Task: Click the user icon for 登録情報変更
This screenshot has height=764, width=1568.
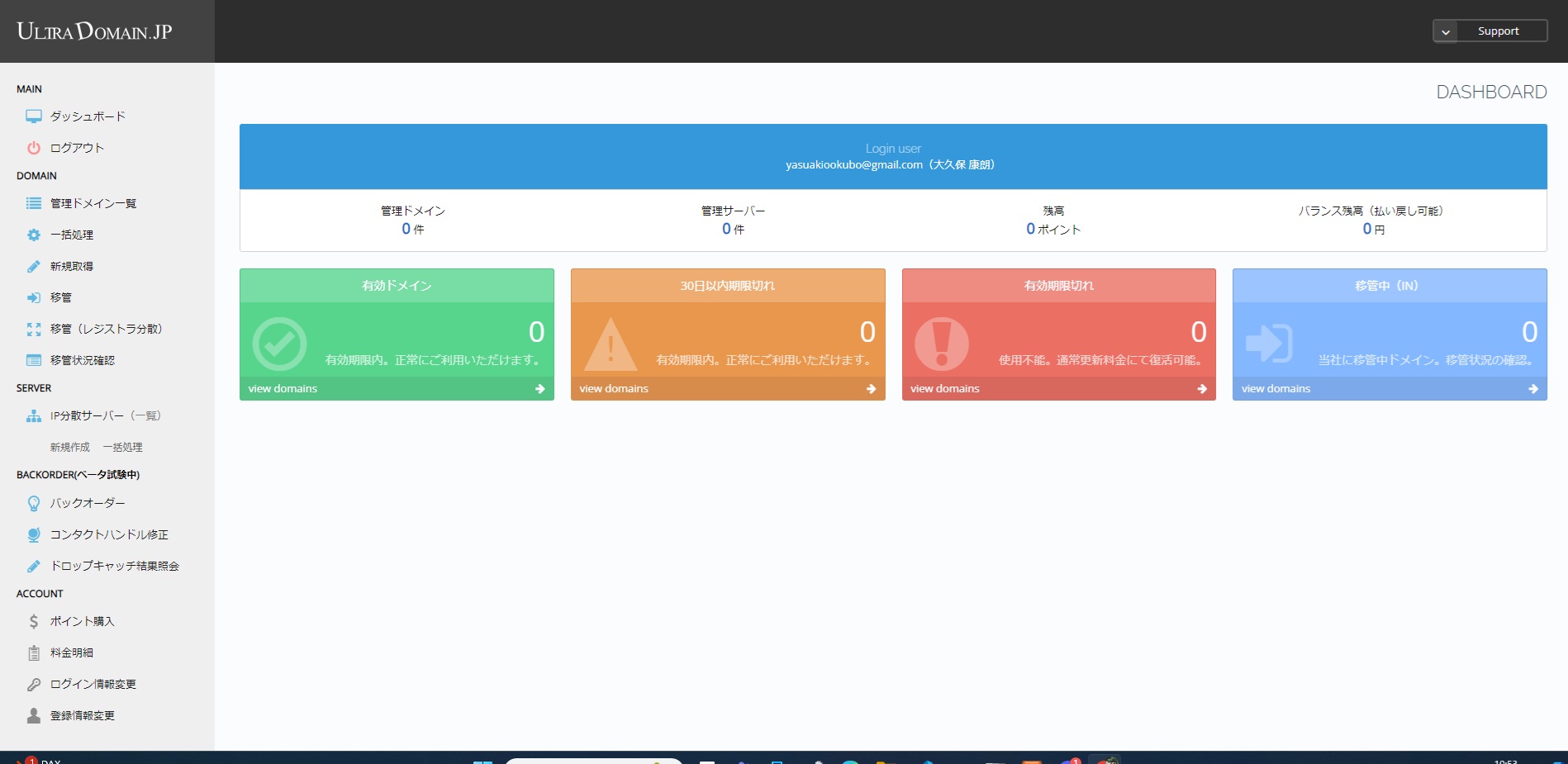Action: [33, 715]
